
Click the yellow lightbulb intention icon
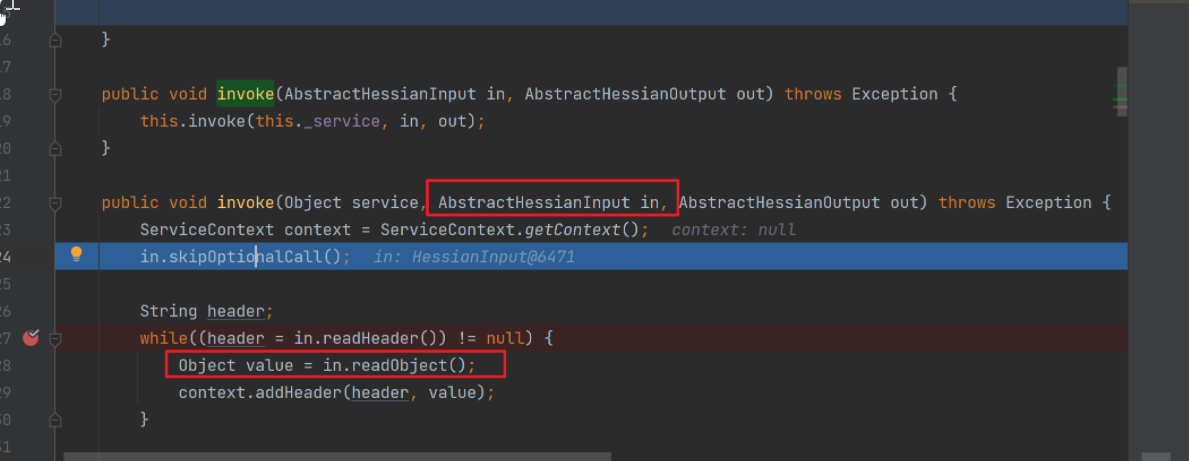(76, 254)
